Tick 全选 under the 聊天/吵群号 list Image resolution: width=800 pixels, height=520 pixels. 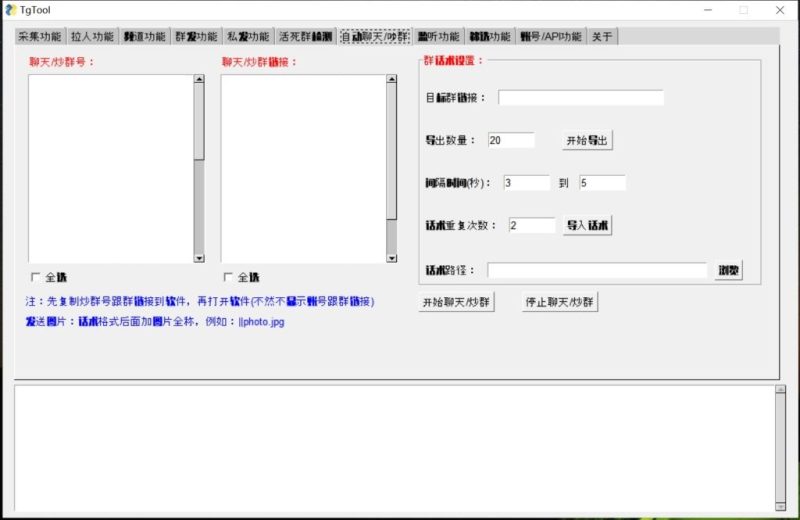click(x=49, y=278)
